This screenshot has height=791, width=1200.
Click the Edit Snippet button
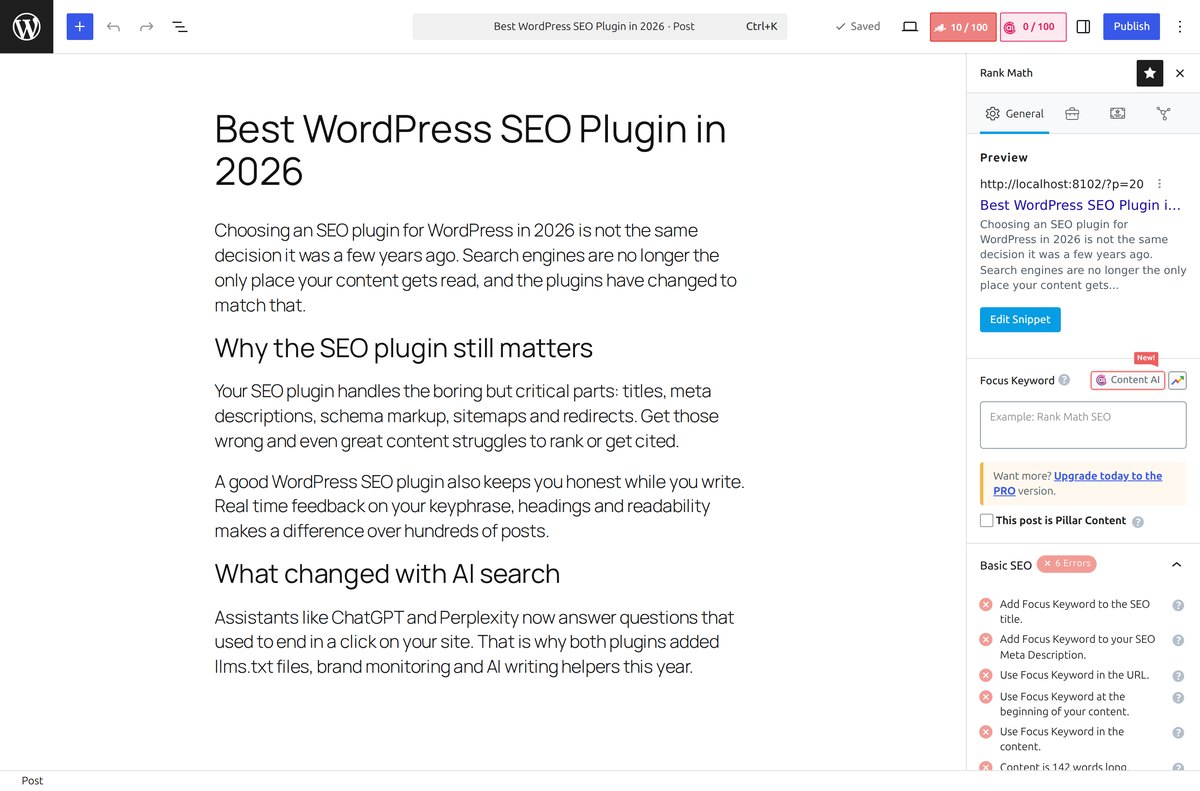(1020, 320)
